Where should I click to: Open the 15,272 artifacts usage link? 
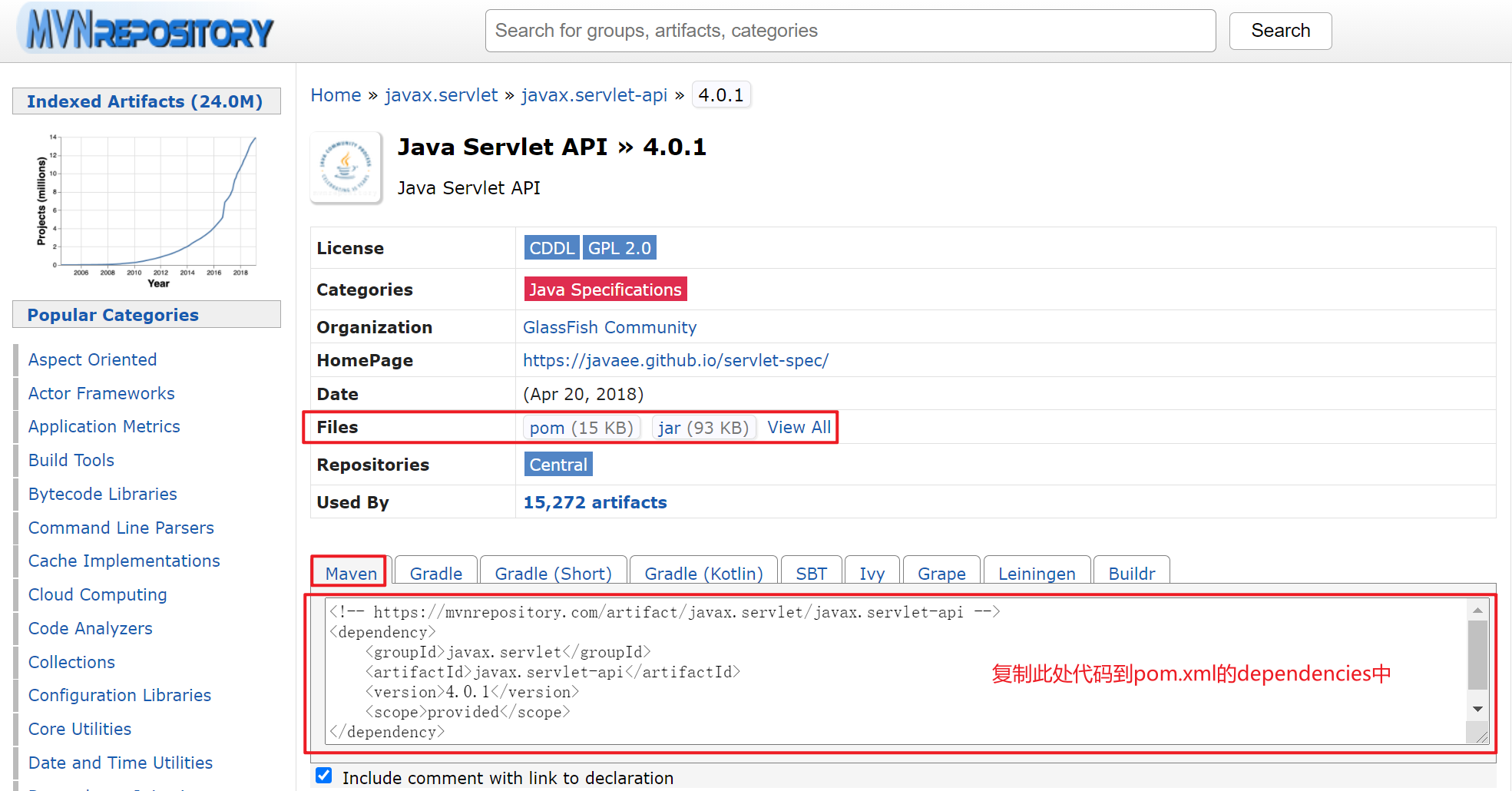point(595,503)
